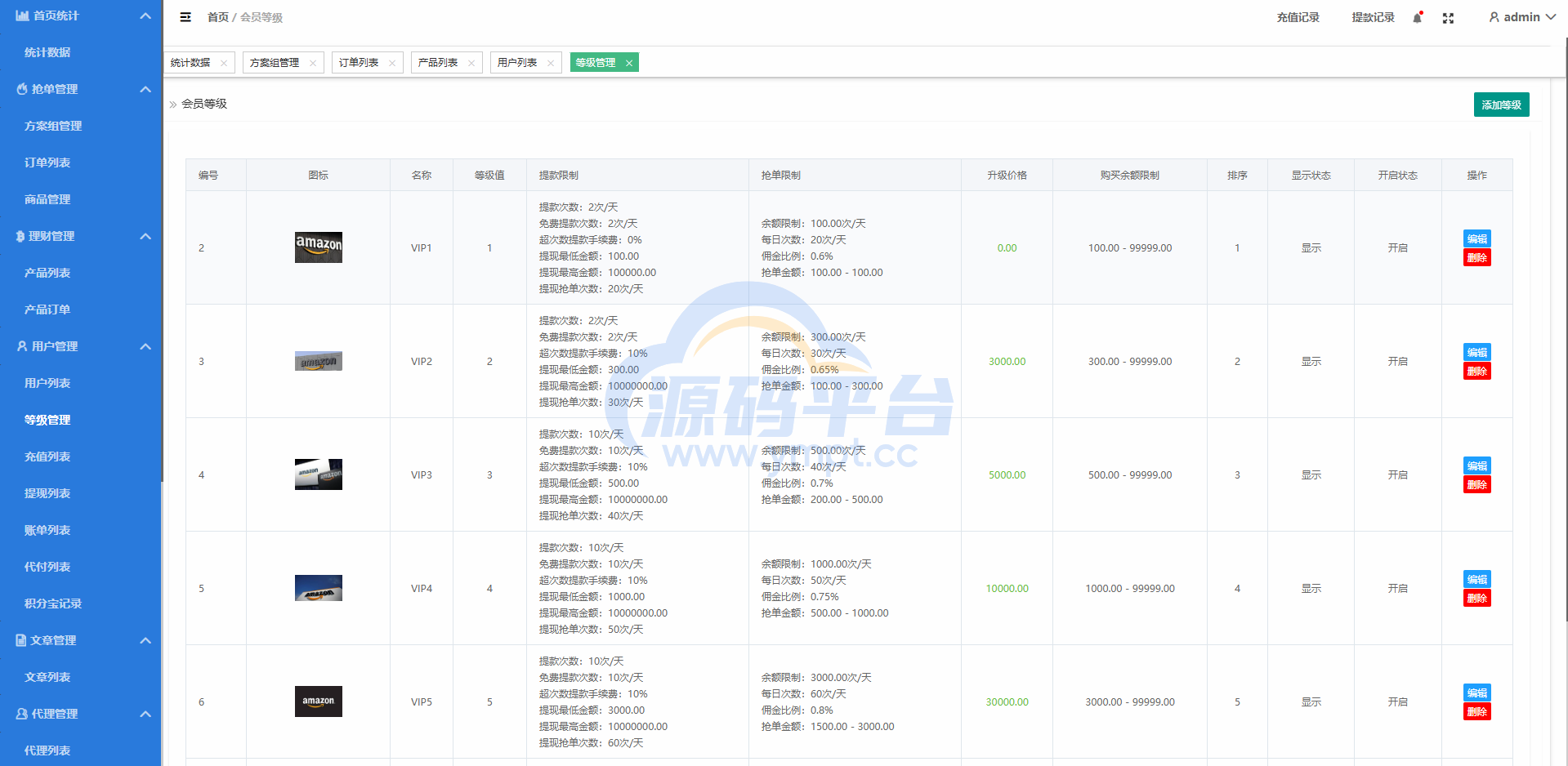Click 删除 for the VIP2 row

point(1477,371)
